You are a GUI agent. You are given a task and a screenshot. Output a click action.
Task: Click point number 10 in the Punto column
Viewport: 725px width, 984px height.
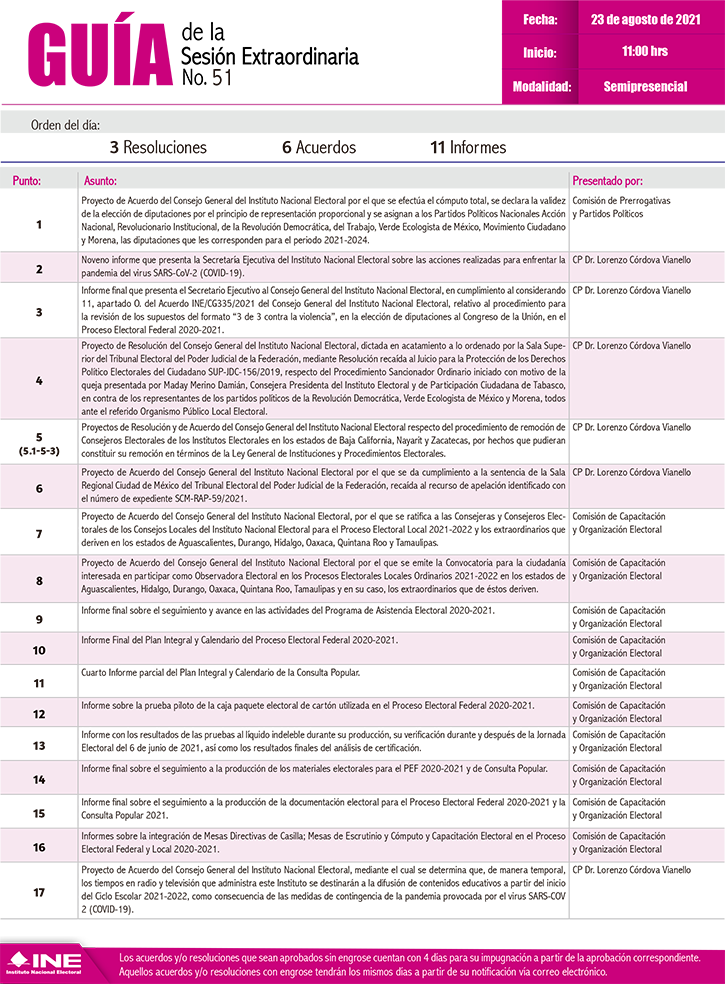point(39,650)
